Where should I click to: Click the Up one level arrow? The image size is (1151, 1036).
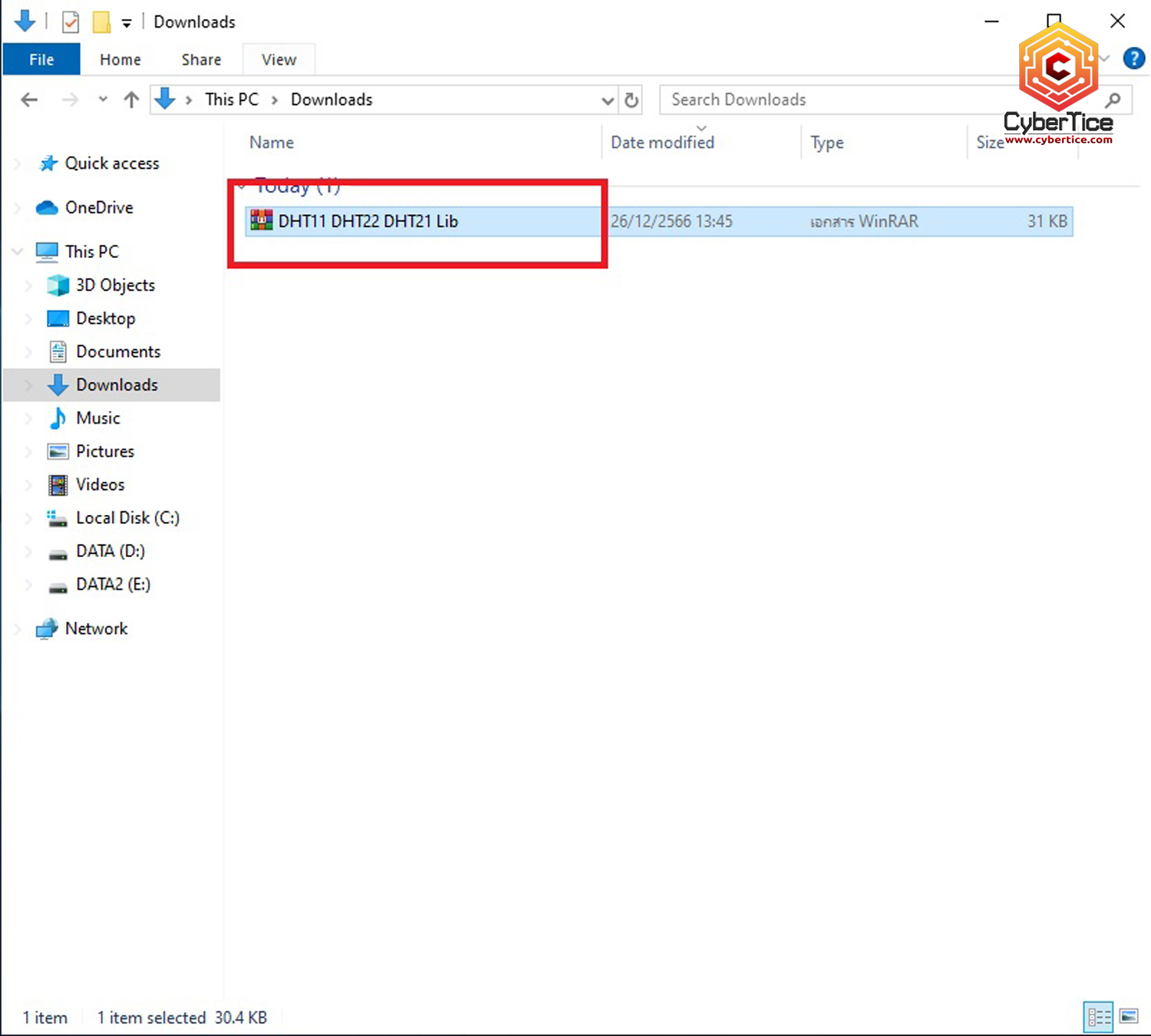(x=131, y=100)
